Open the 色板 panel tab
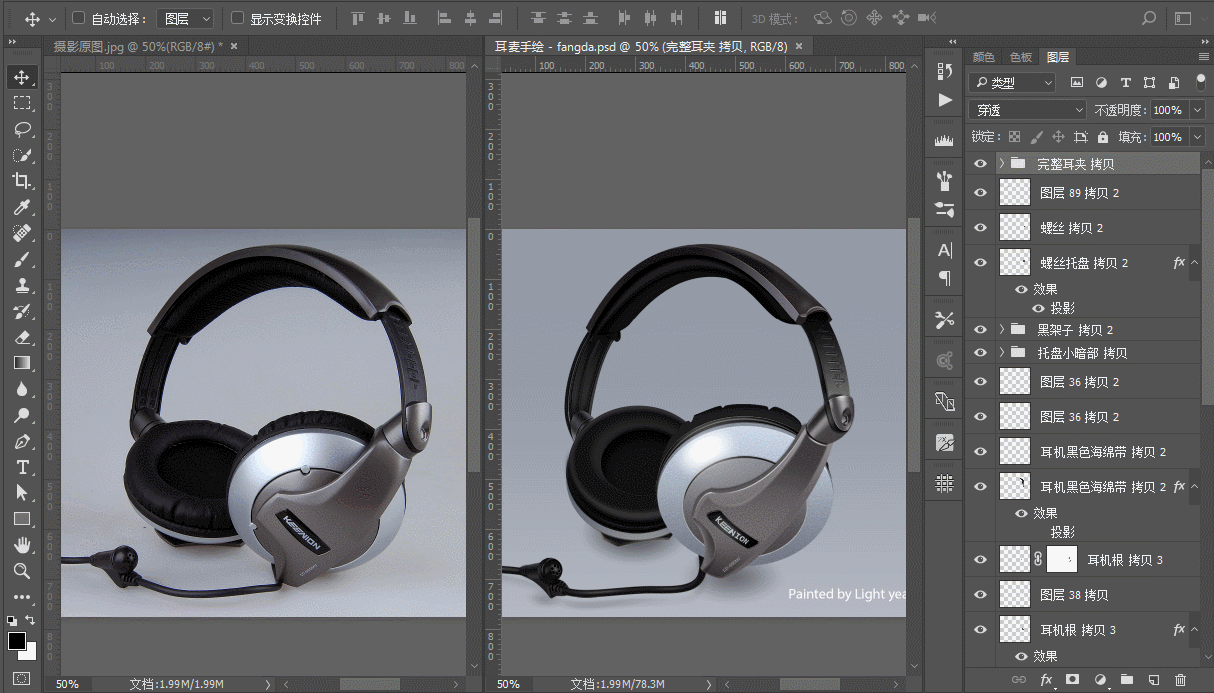1214x693 pixels. pyautogui.click(x=1021, y=57)
